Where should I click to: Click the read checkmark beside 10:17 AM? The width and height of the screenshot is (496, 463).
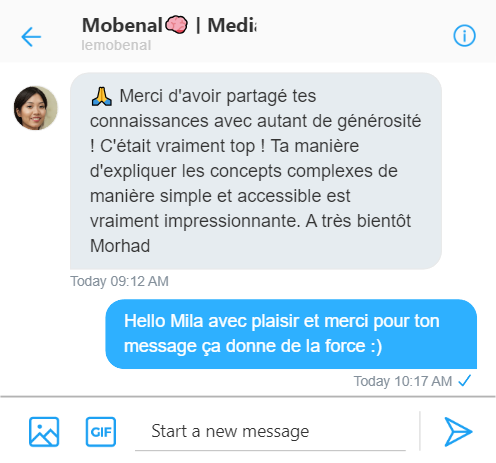[x=465, y=380]
